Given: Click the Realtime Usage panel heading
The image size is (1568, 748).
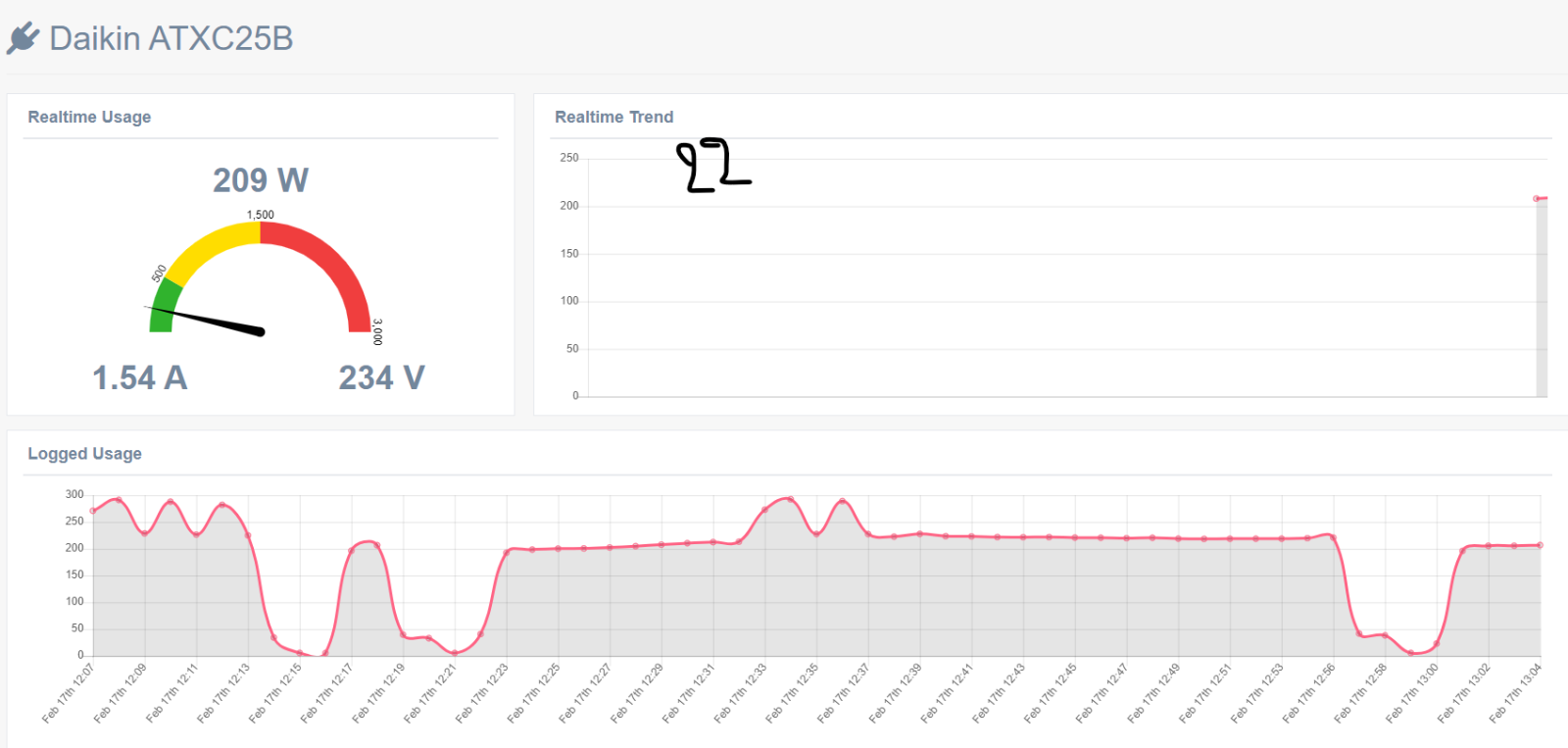Looking at the screenshot, I should pos(89,117).
